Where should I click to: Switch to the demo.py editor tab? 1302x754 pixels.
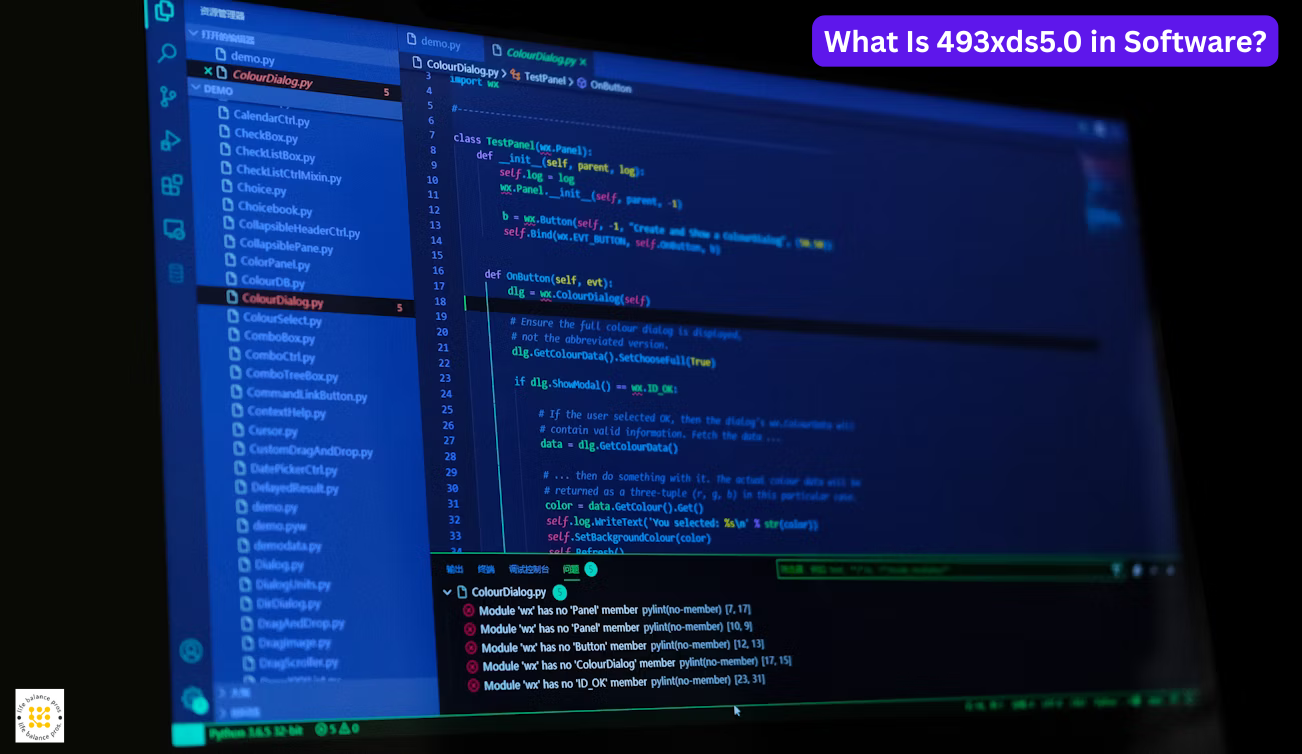coord(440,42)
